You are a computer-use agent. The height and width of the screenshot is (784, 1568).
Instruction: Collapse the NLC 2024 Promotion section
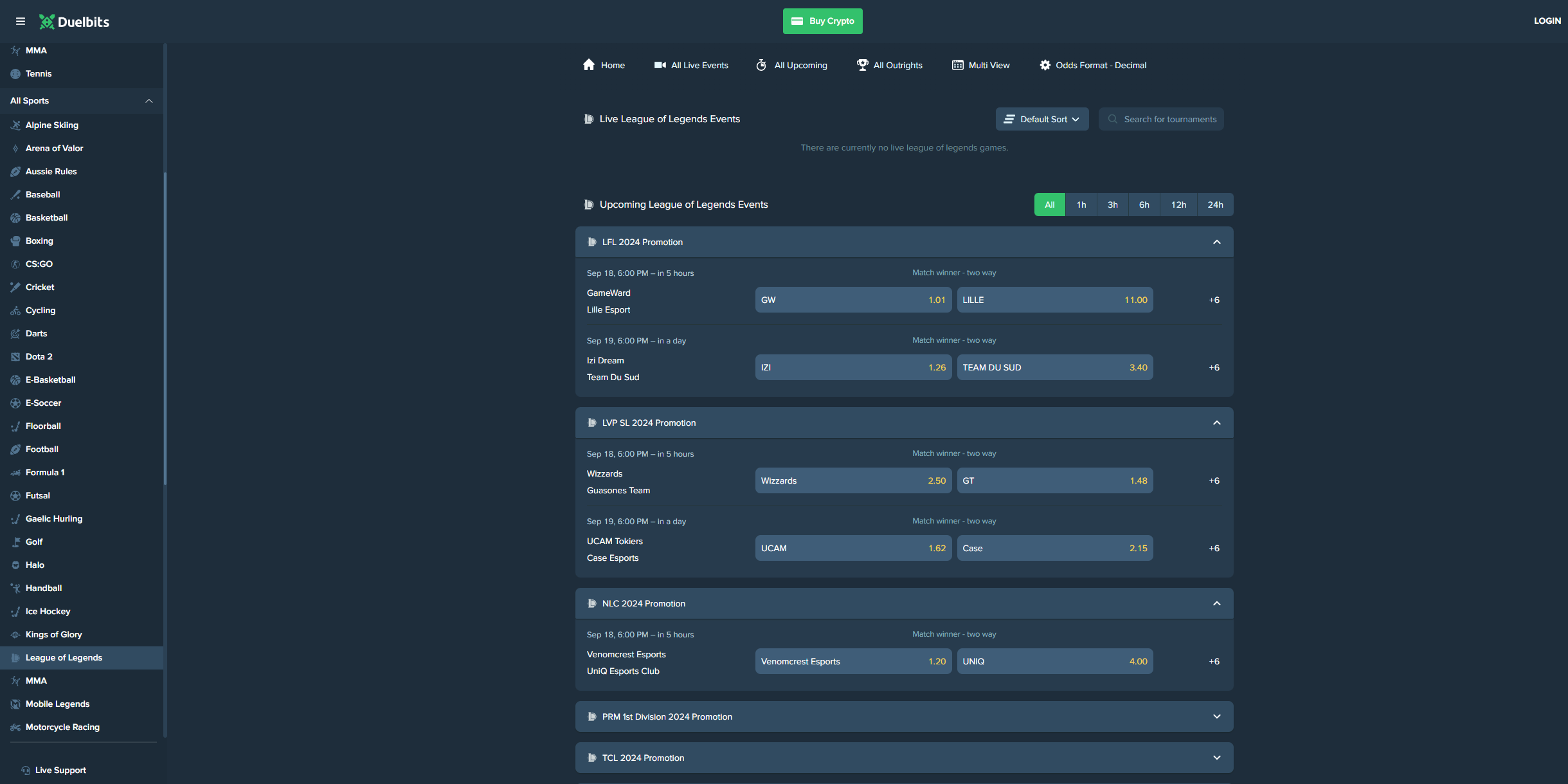coord(1217,603)
